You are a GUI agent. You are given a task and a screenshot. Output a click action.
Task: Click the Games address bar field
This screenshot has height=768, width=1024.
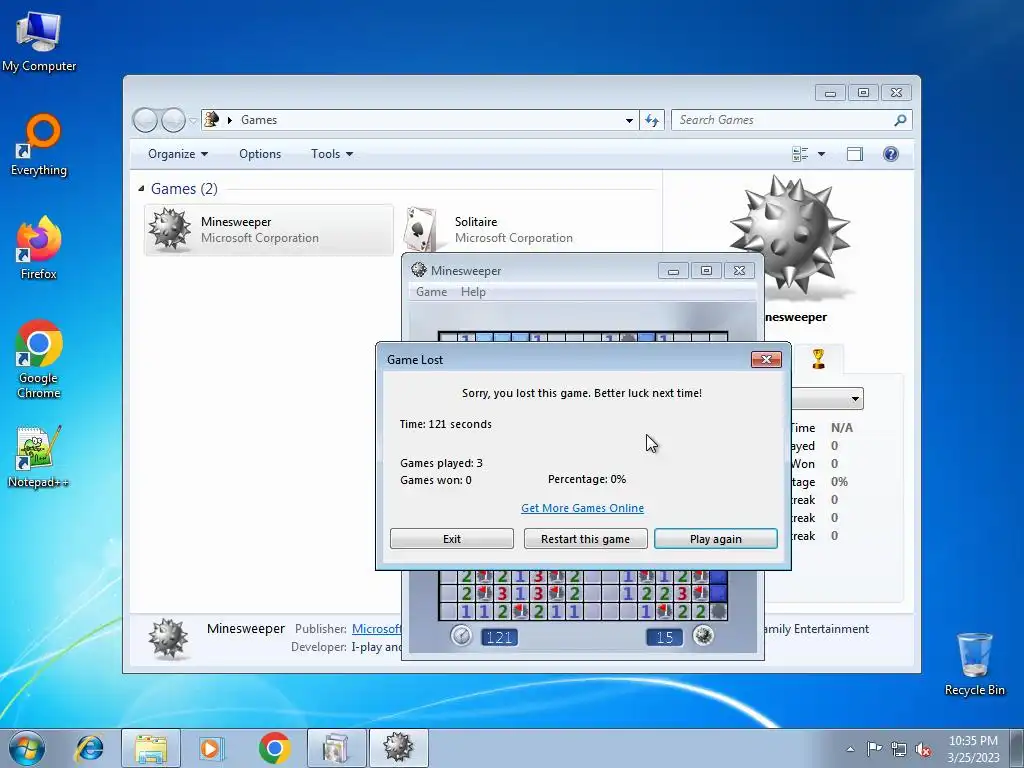(x=418, y=120)
